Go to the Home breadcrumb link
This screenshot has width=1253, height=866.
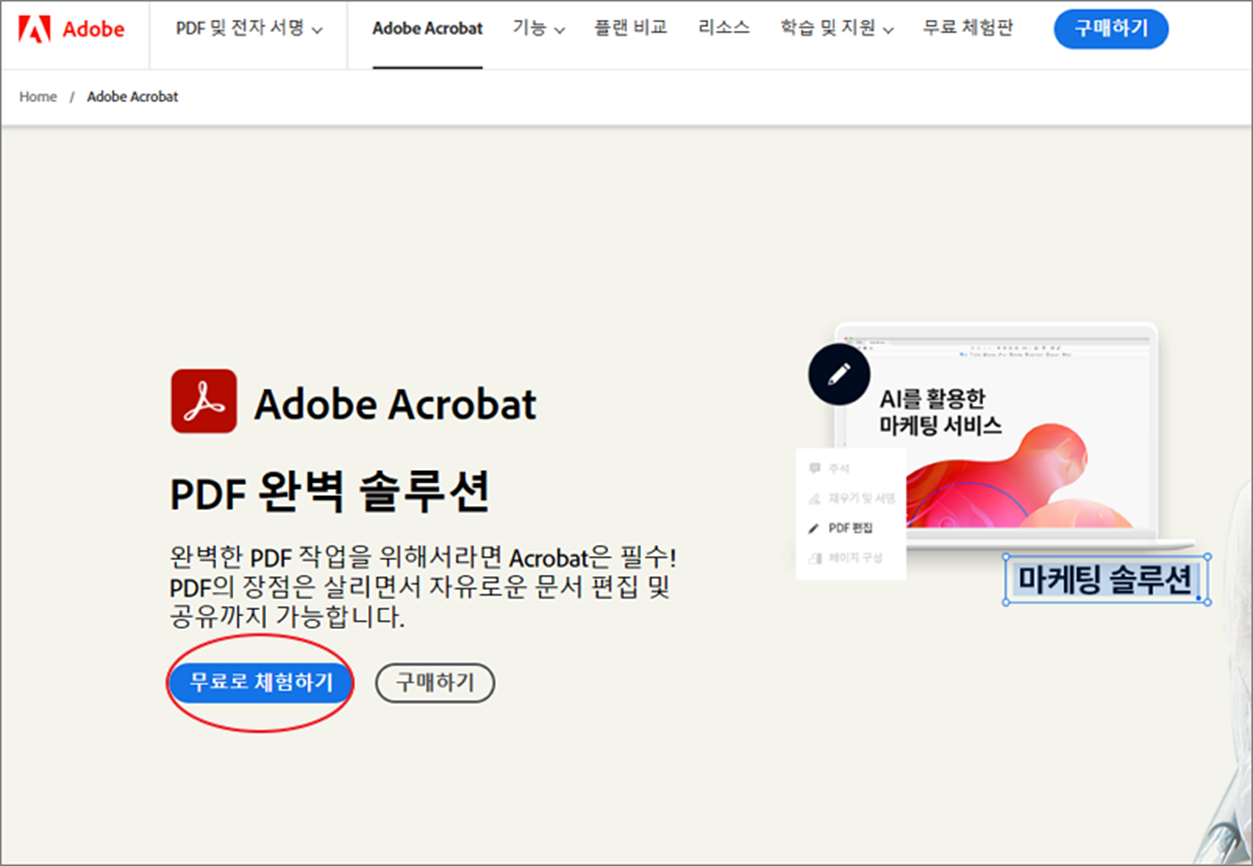[38, 97]
